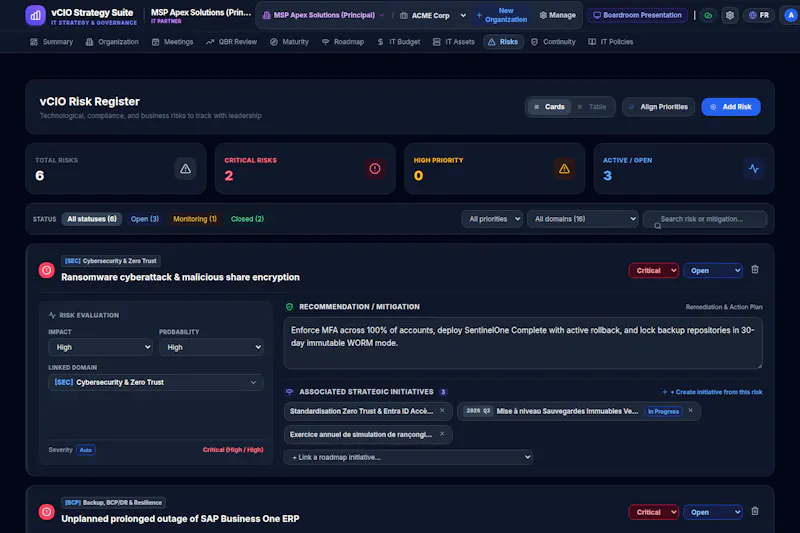This screenshot has height=533, width=800.
Task: Change SAP outage risk priority Critical dropdown
Action: (x=654, y=512)
